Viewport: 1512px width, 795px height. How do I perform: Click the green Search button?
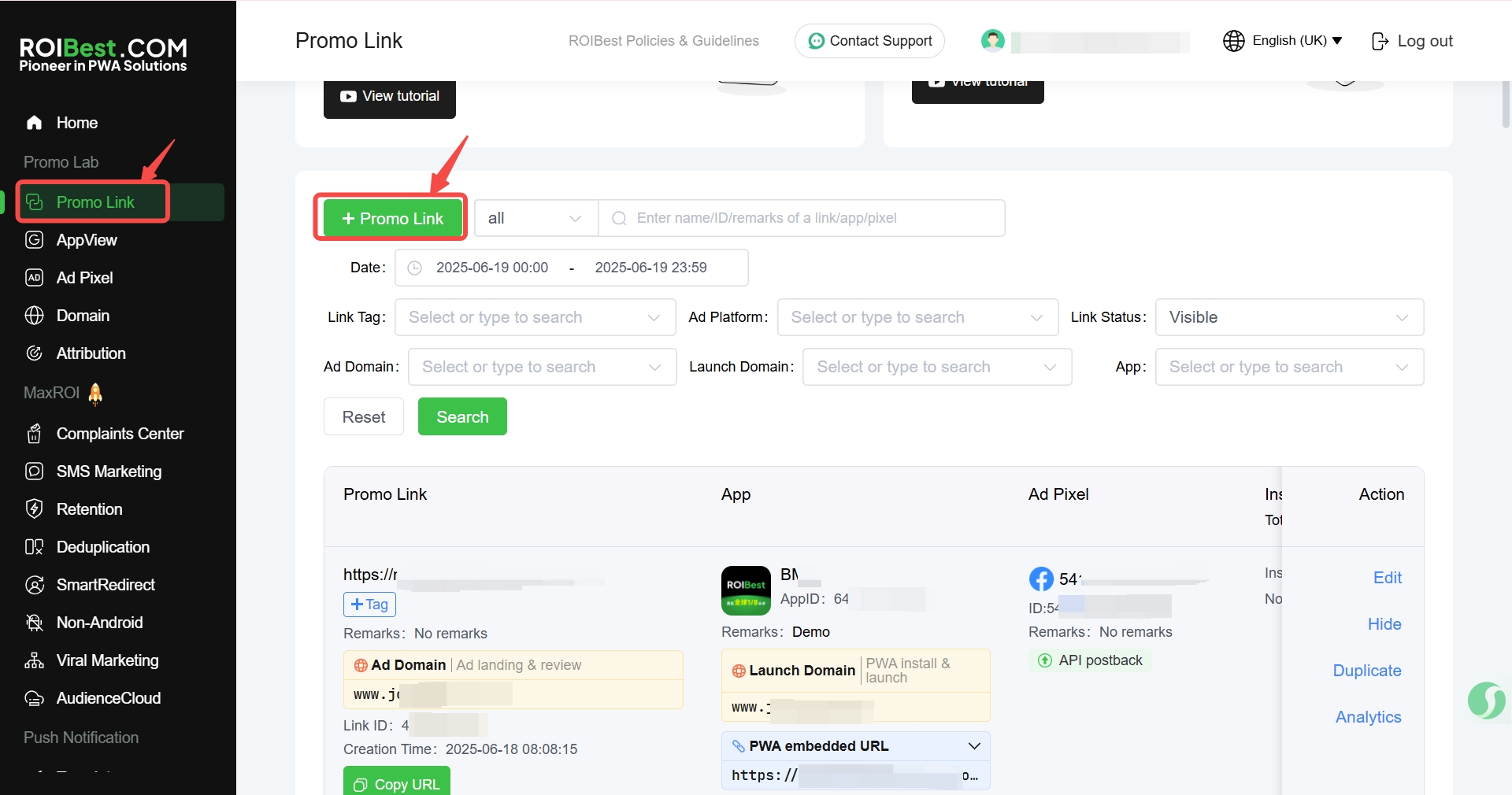462,417
